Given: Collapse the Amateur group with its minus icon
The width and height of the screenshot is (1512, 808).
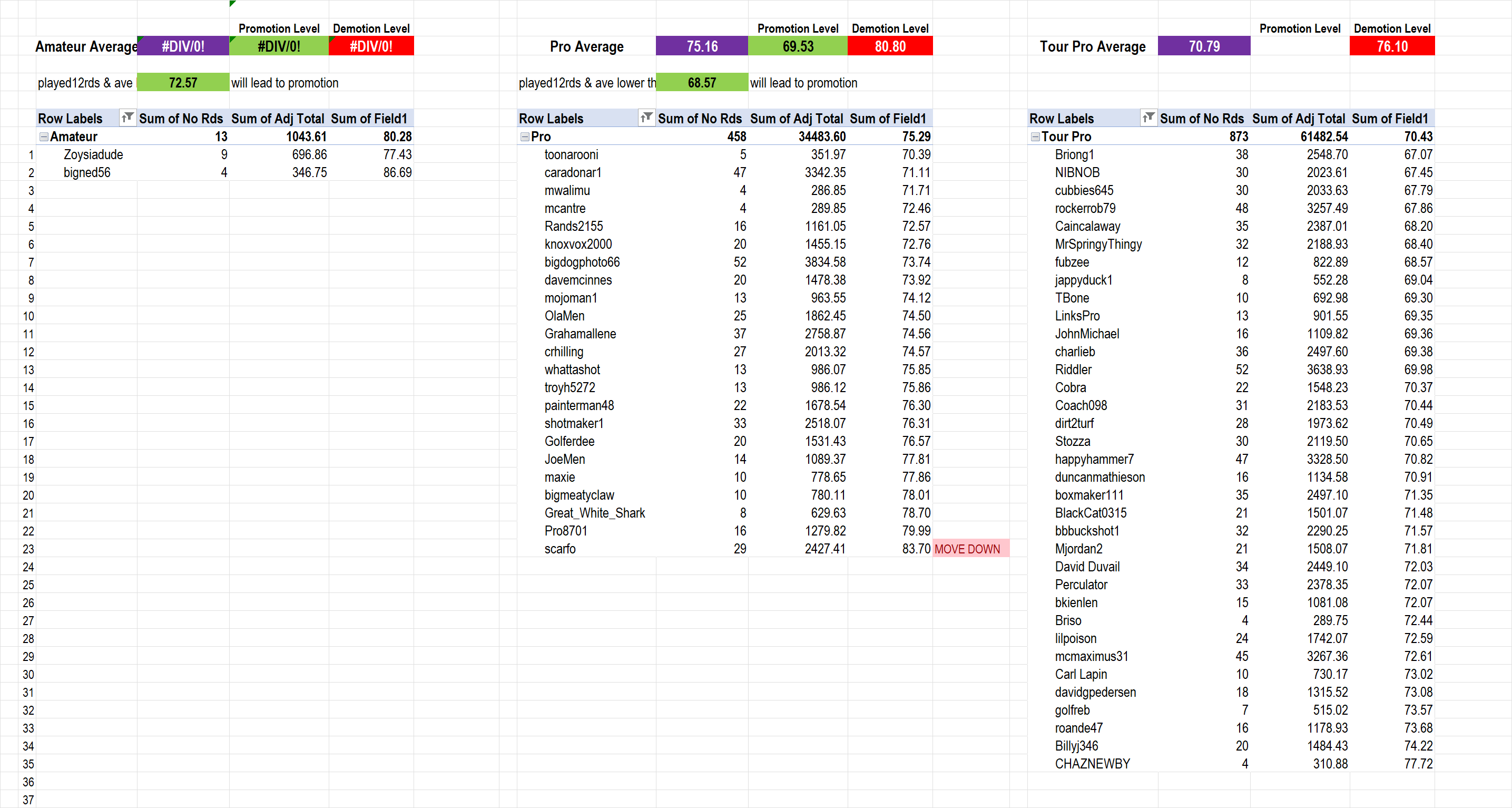Looking at the screenshot, I should tap(44, 137).
